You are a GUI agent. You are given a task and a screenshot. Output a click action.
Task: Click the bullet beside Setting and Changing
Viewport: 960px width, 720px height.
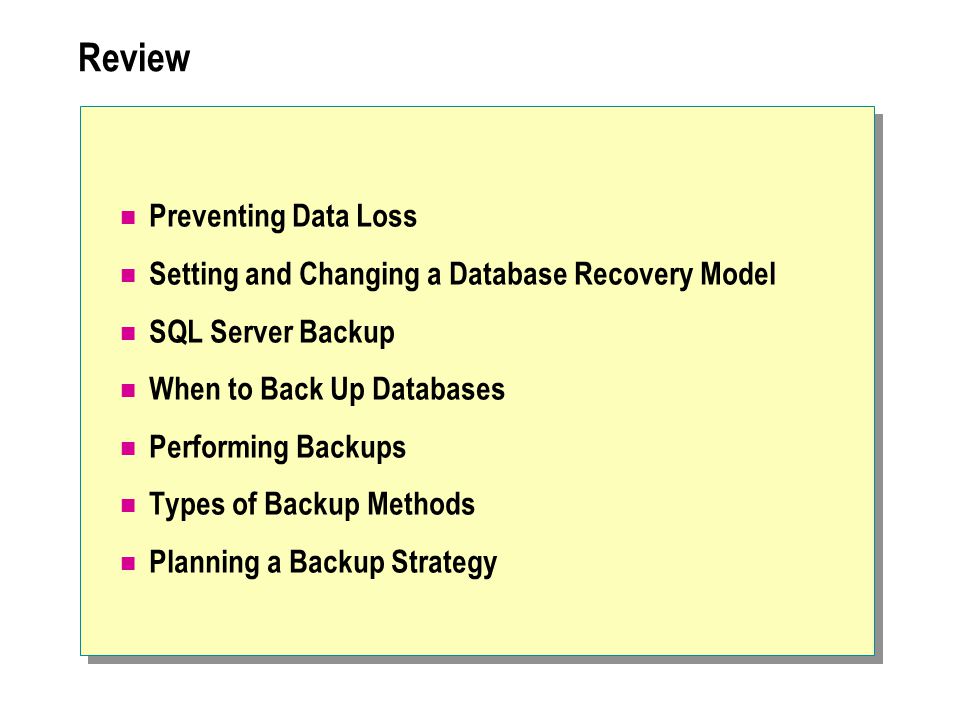[x=128, y=276]
